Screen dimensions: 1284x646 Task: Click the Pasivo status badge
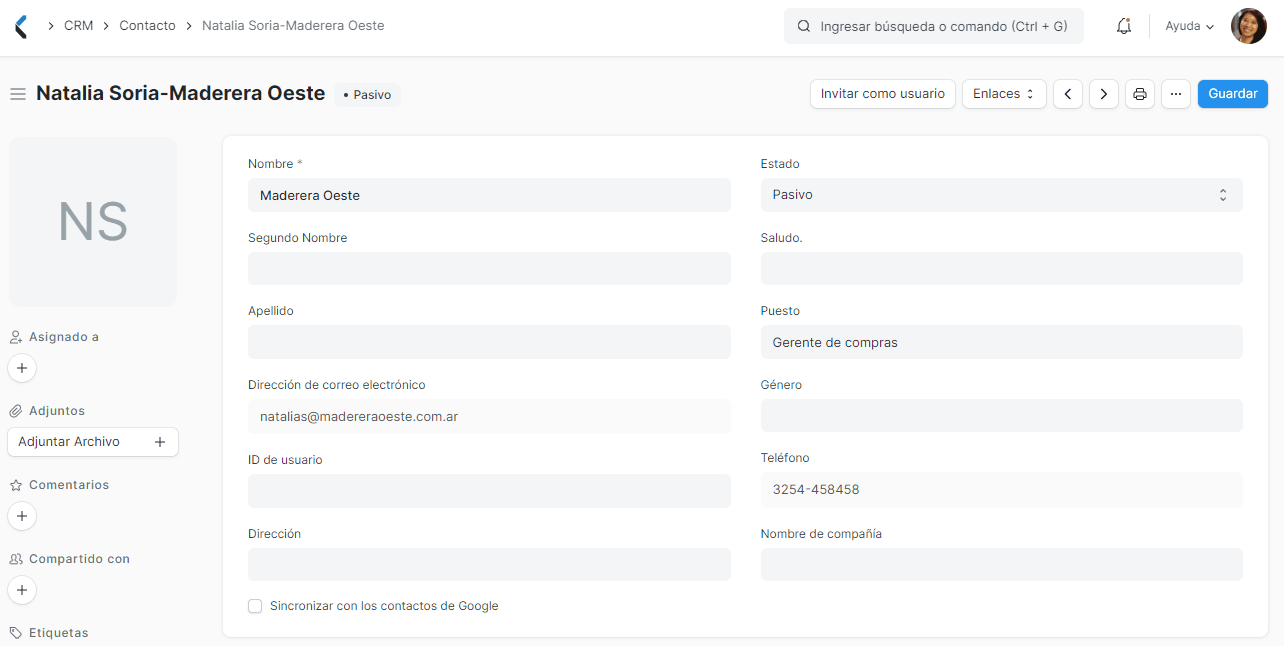pos(367,95)
